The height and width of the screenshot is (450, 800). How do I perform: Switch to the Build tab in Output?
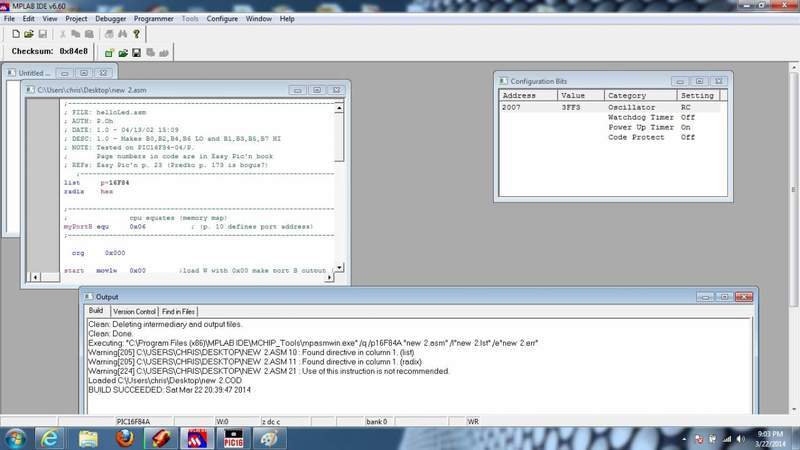coord(96,311)
